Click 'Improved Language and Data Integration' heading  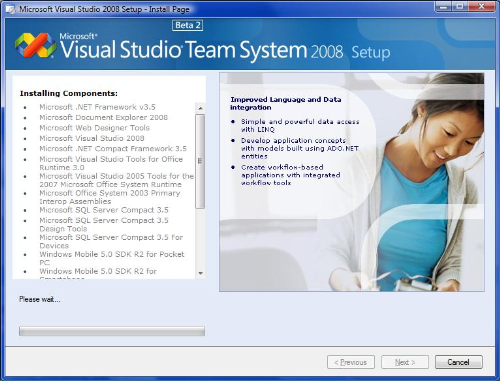tap(286, 103)
